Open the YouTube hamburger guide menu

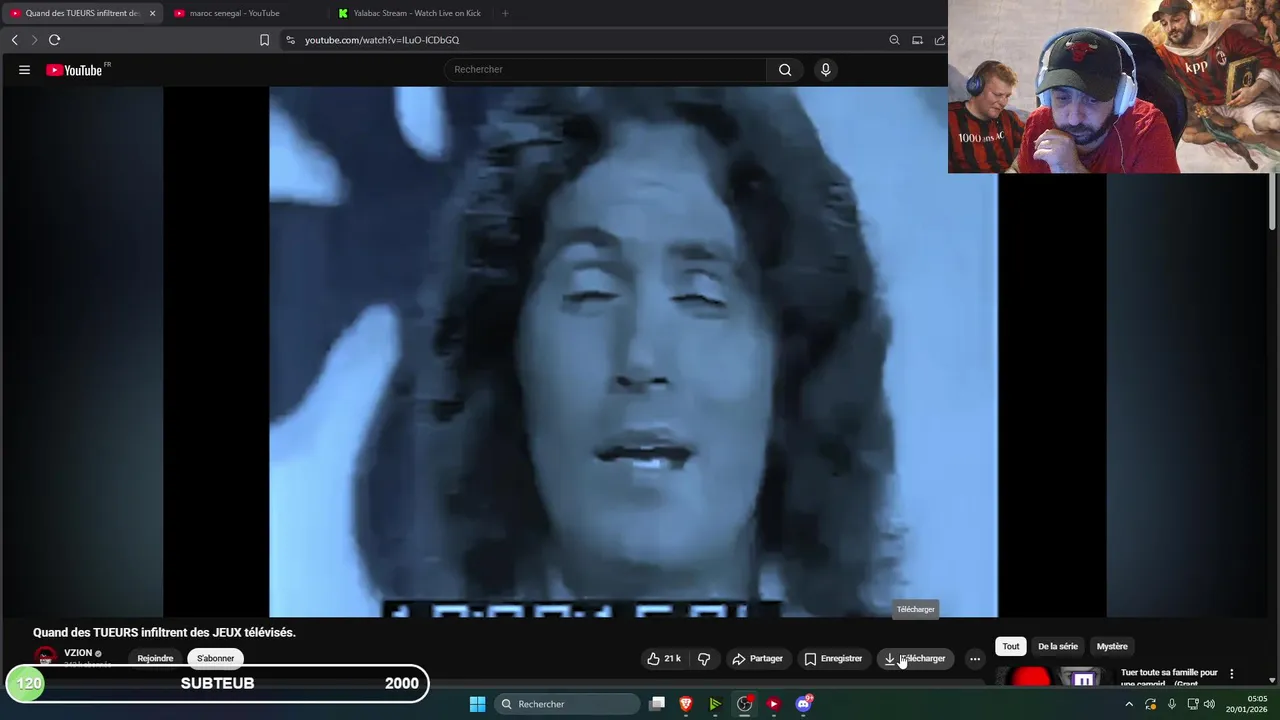(x=24, y=70)
